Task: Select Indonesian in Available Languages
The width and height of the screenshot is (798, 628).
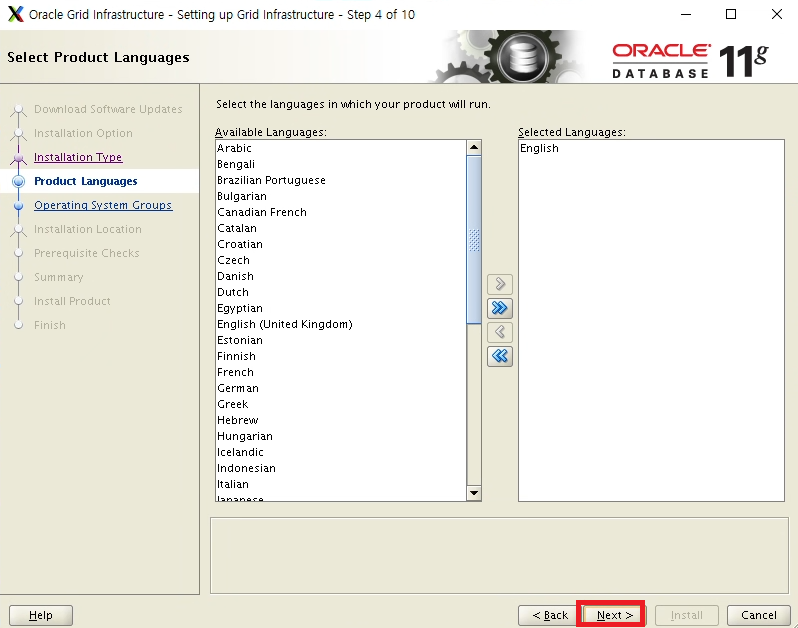Action: 340,468
